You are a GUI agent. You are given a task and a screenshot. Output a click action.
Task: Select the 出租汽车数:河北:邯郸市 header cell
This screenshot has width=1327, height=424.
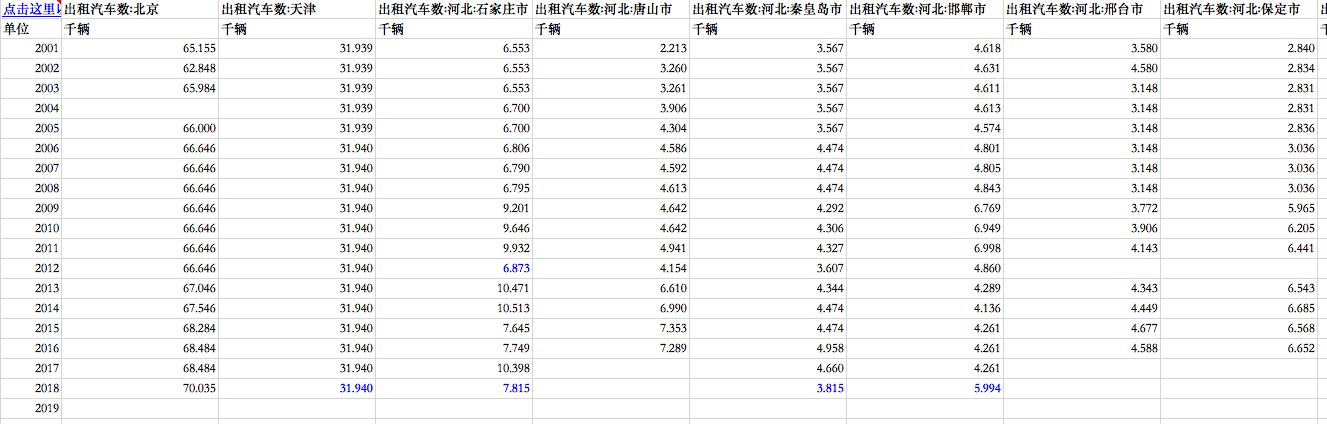[925, 9]
